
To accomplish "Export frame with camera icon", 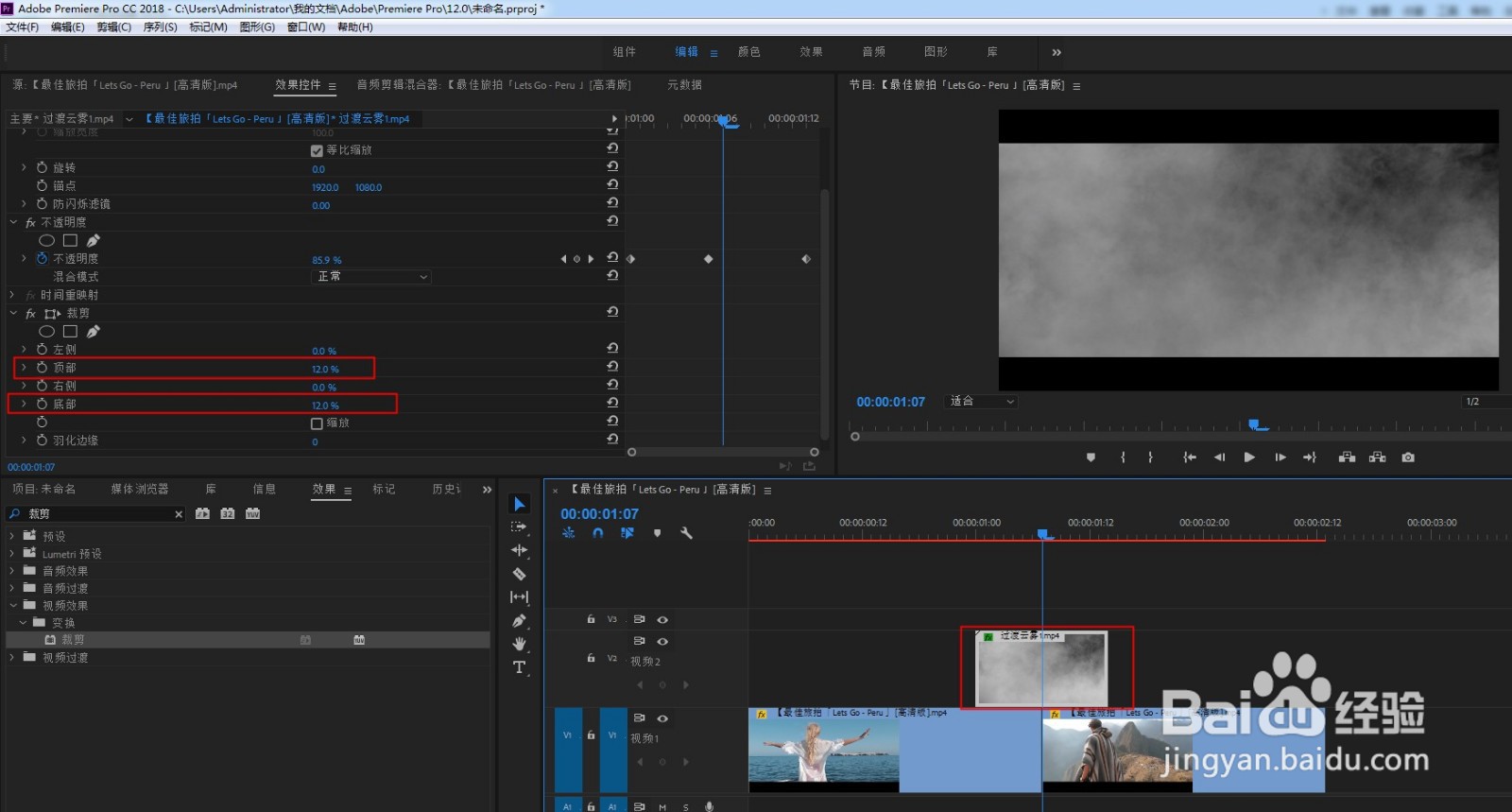I will tap(1408, 458).
